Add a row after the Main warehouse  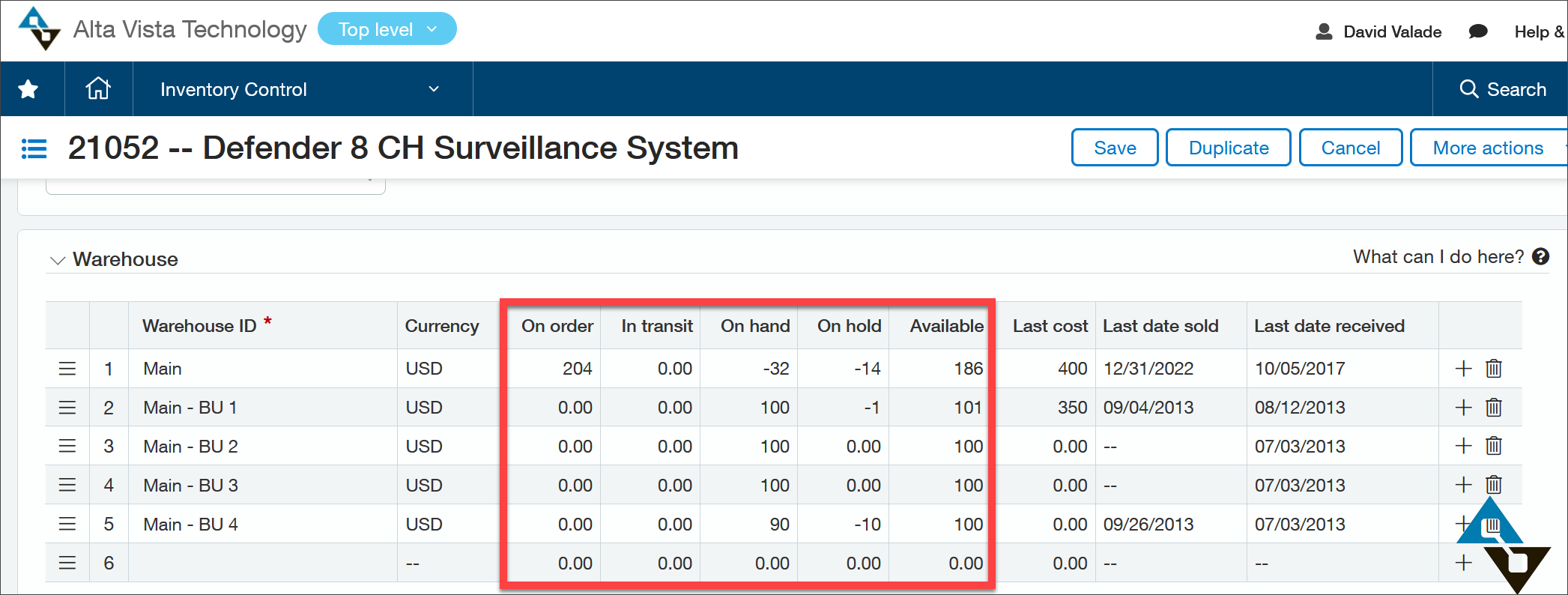click(x=1463, y=369)
